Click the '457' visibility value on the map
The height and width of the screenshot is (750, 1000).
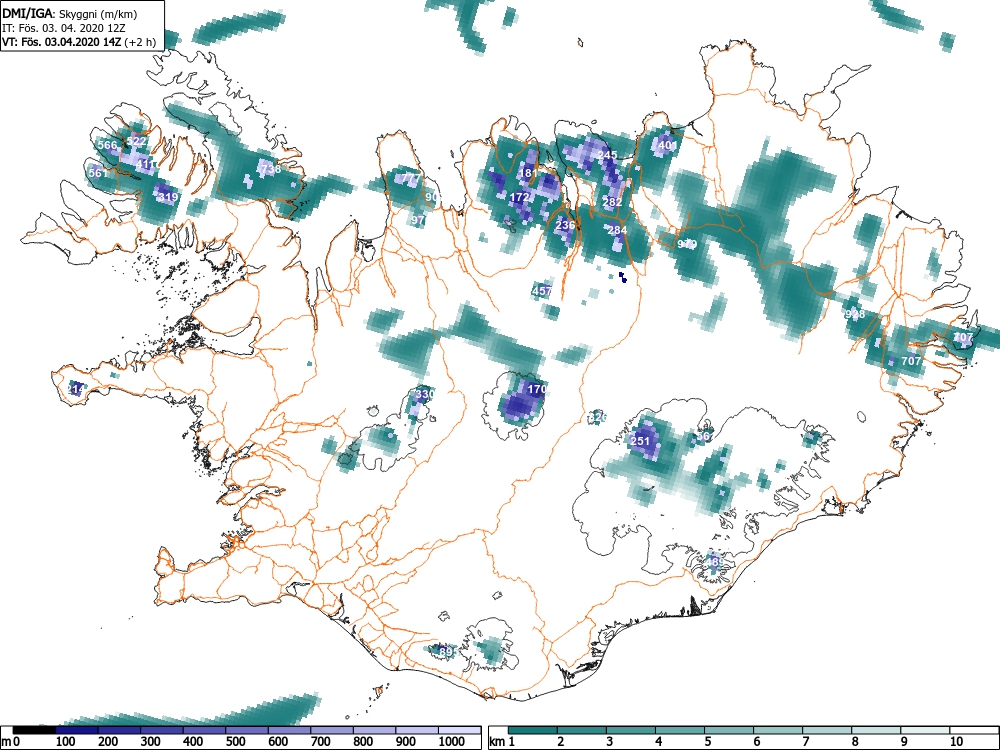tap(541, 290)
